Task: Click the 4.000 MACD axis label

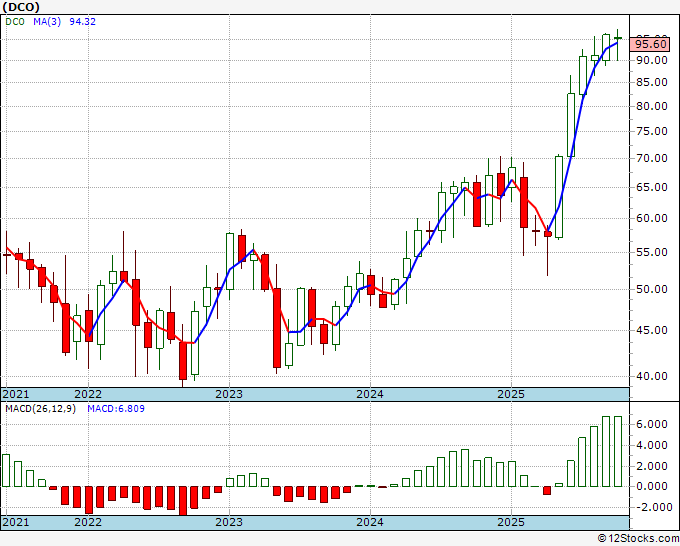Action: tap(652, 445)
